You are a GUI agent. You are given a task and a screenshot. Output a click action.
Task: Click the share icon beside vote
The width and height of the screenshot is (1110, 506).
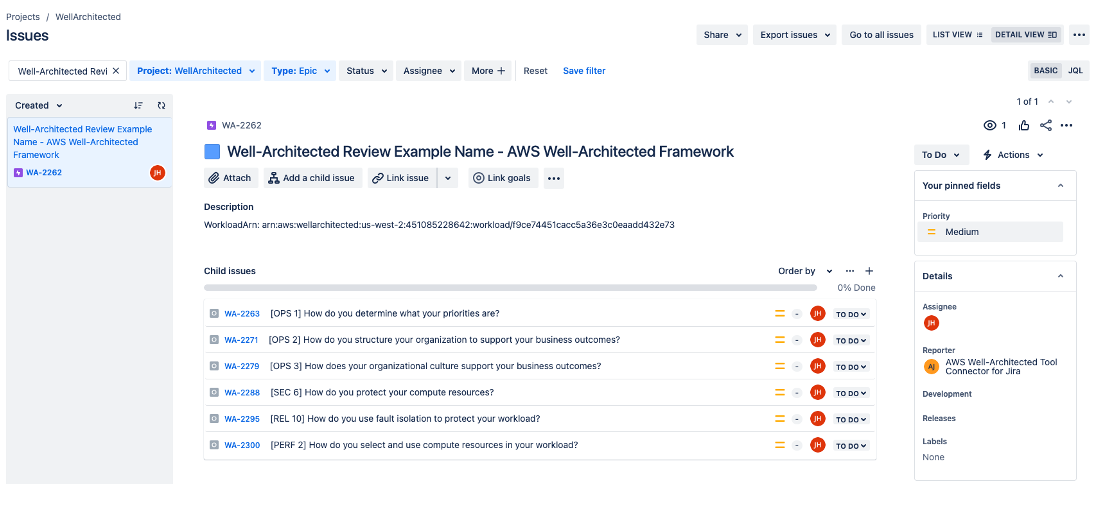click(1046, 125)
